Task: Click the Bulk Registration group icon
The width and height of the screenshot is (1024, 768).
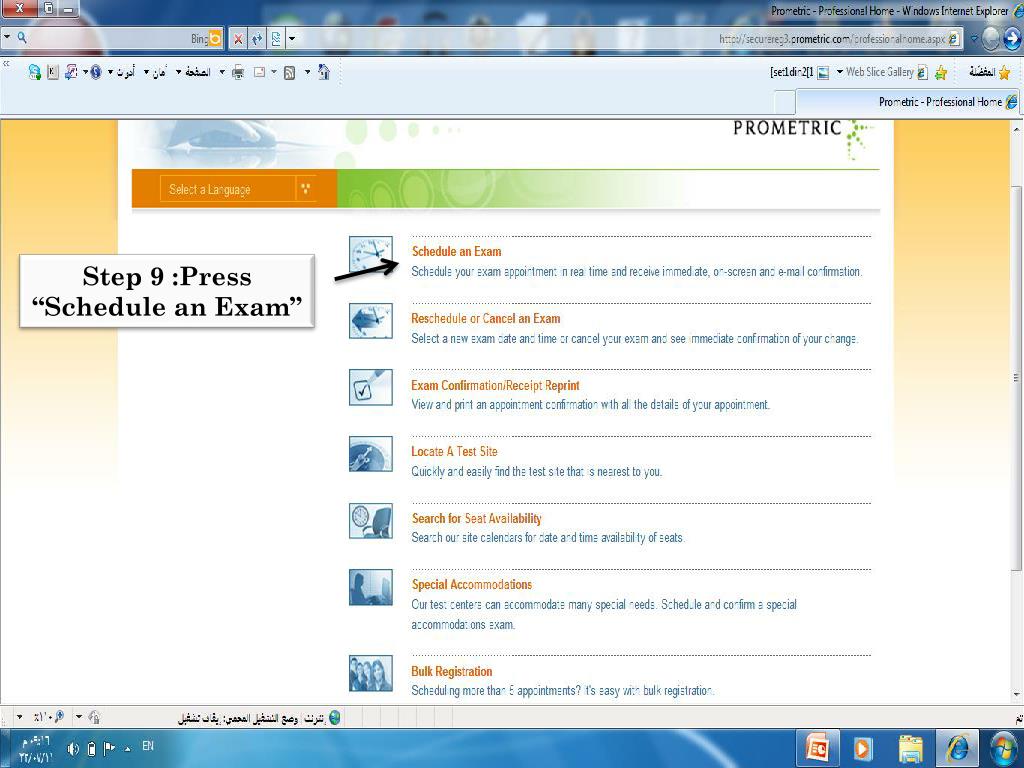Action: click(x=370, y=674)
